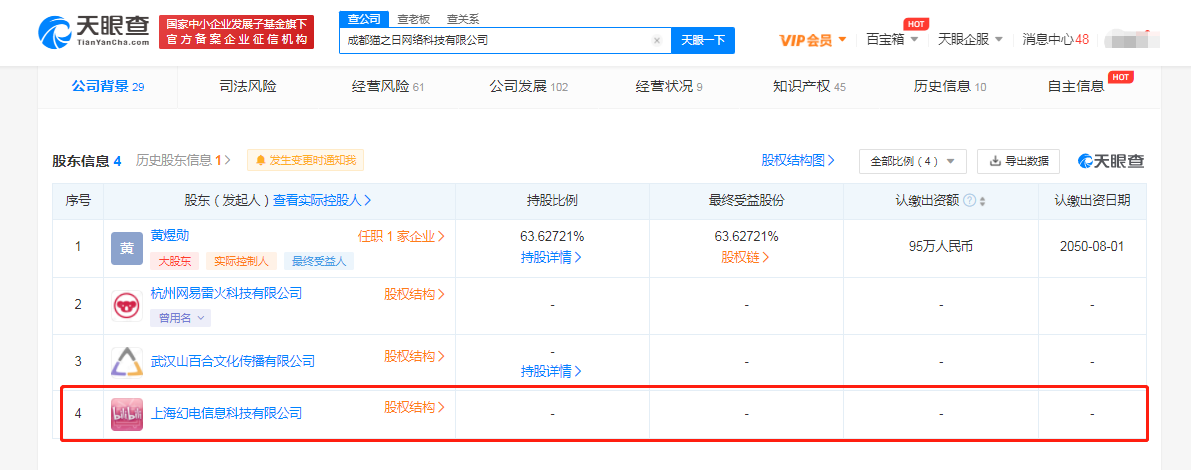Click the download icon in 导出数据

click(x=995, y=161)
